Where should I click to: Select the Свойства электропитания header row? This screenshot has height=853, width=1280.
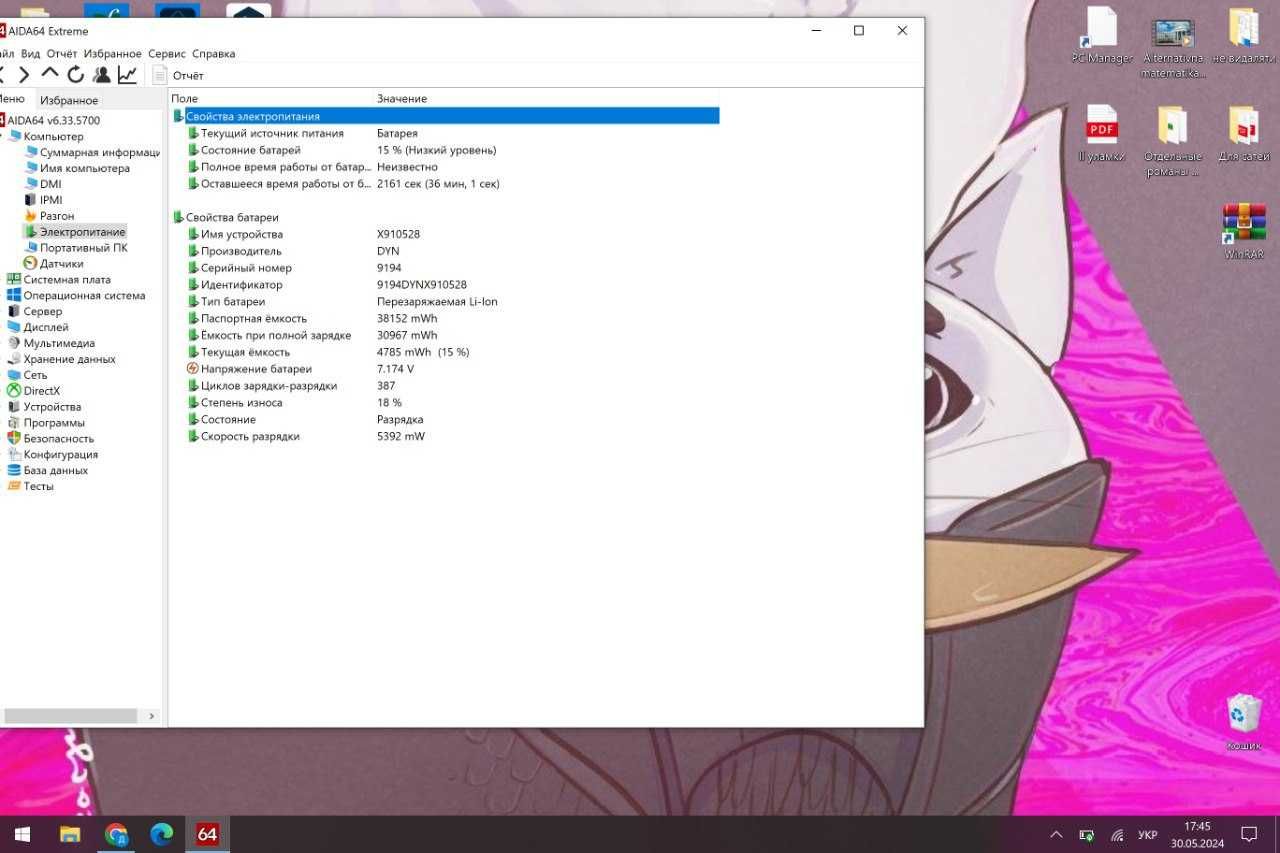pos(446,116)
